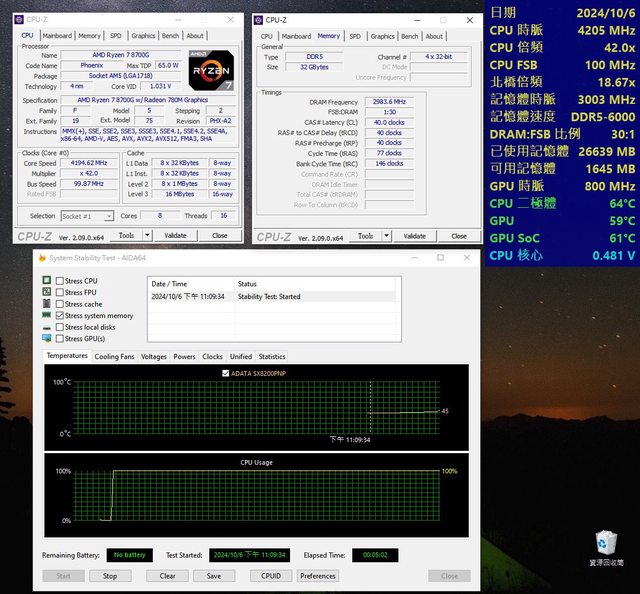Click the icon beside Stress FPU
640x594 pixels.
[x=46, y=293]
